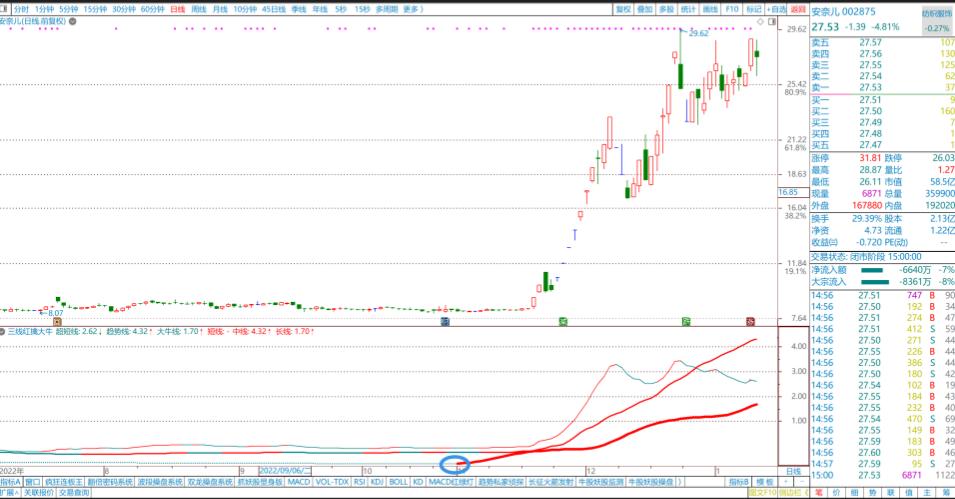Click the 画线 drawing button

click(x=710, y=9)
